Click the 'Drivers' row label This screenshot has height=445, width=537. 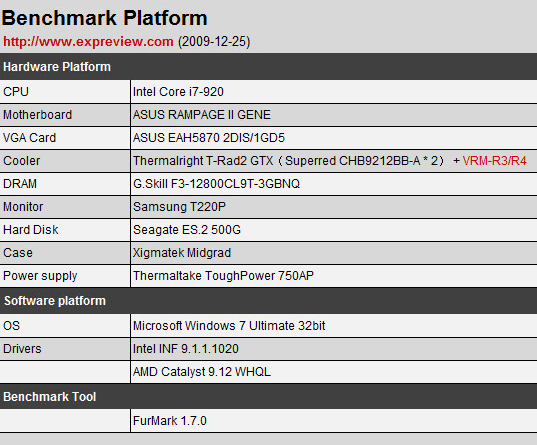point(22,349)
